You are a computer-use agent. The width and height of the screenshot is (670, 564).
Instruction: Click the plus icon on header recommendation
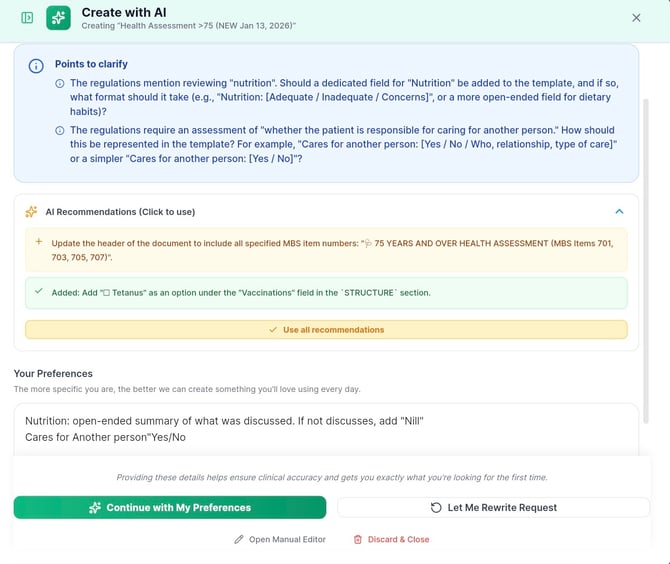(38, 242)
